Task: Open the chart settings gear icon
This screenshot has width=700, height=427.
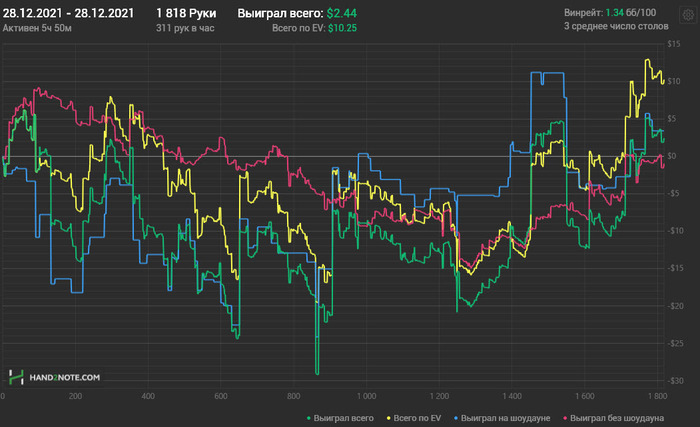Action: coord(686,18)
